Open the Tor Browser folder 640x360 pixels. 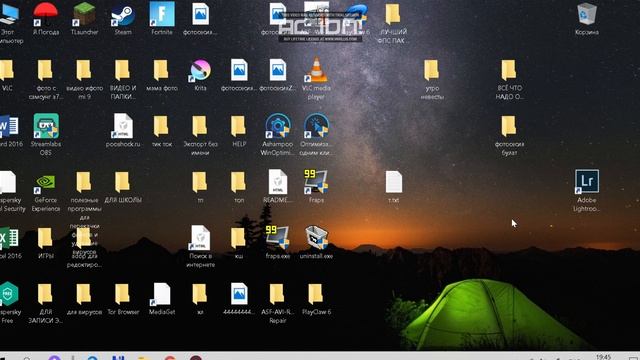tap(123, 294)
